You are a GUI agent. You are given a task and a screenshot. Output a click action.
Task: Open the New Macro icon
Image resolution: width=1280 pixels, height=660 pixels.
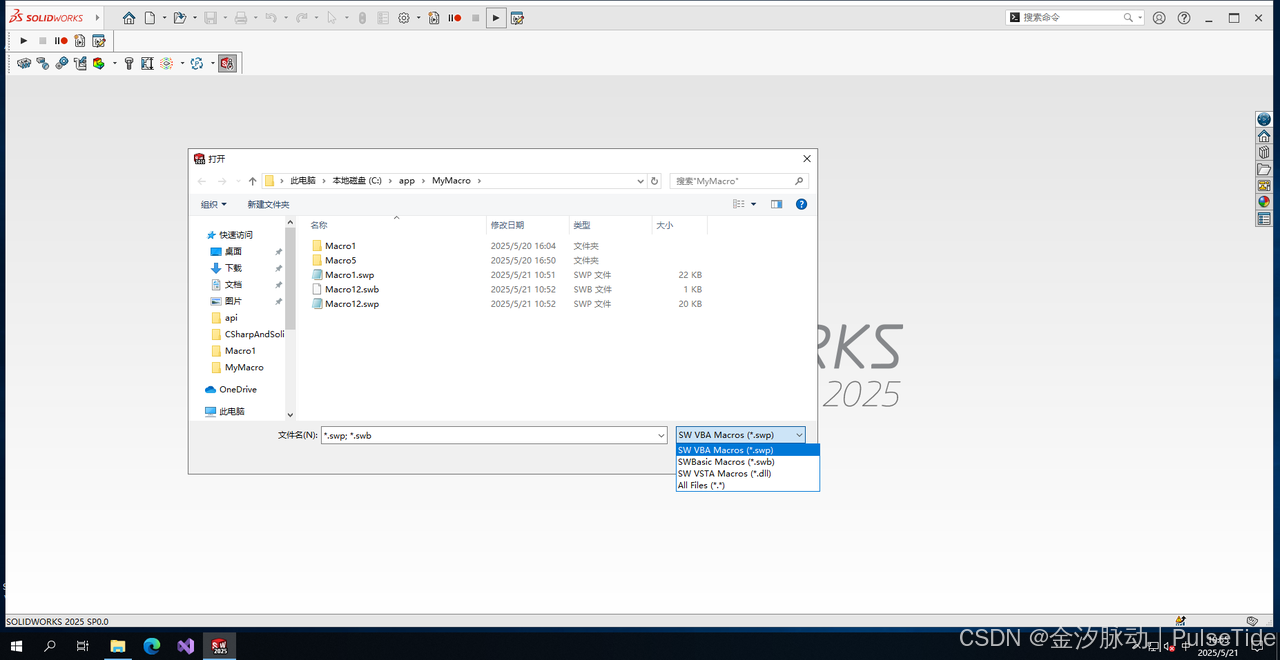click(x=79, y=40)
